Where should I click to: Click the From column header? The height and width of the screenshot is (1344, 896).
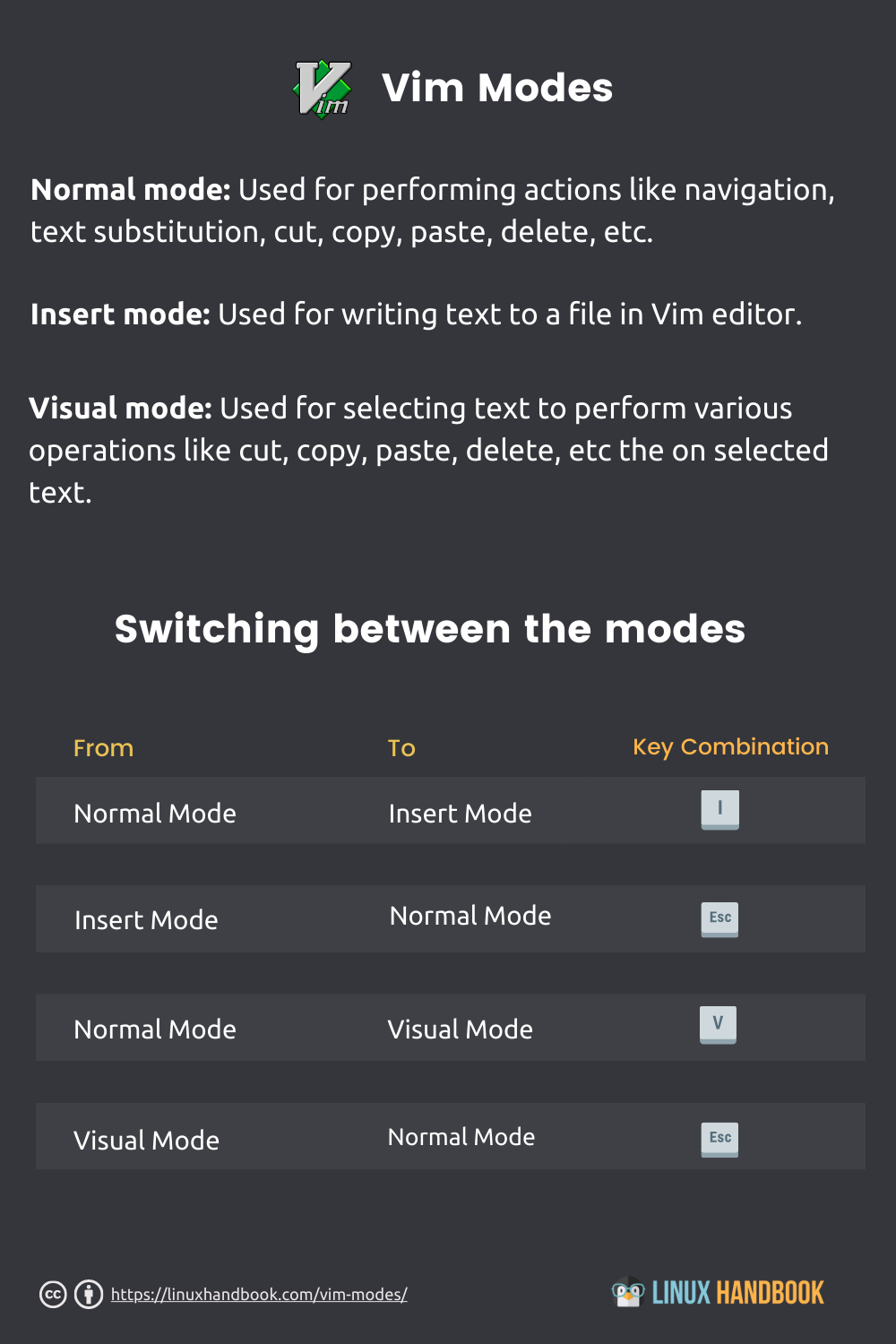point(103,748)
